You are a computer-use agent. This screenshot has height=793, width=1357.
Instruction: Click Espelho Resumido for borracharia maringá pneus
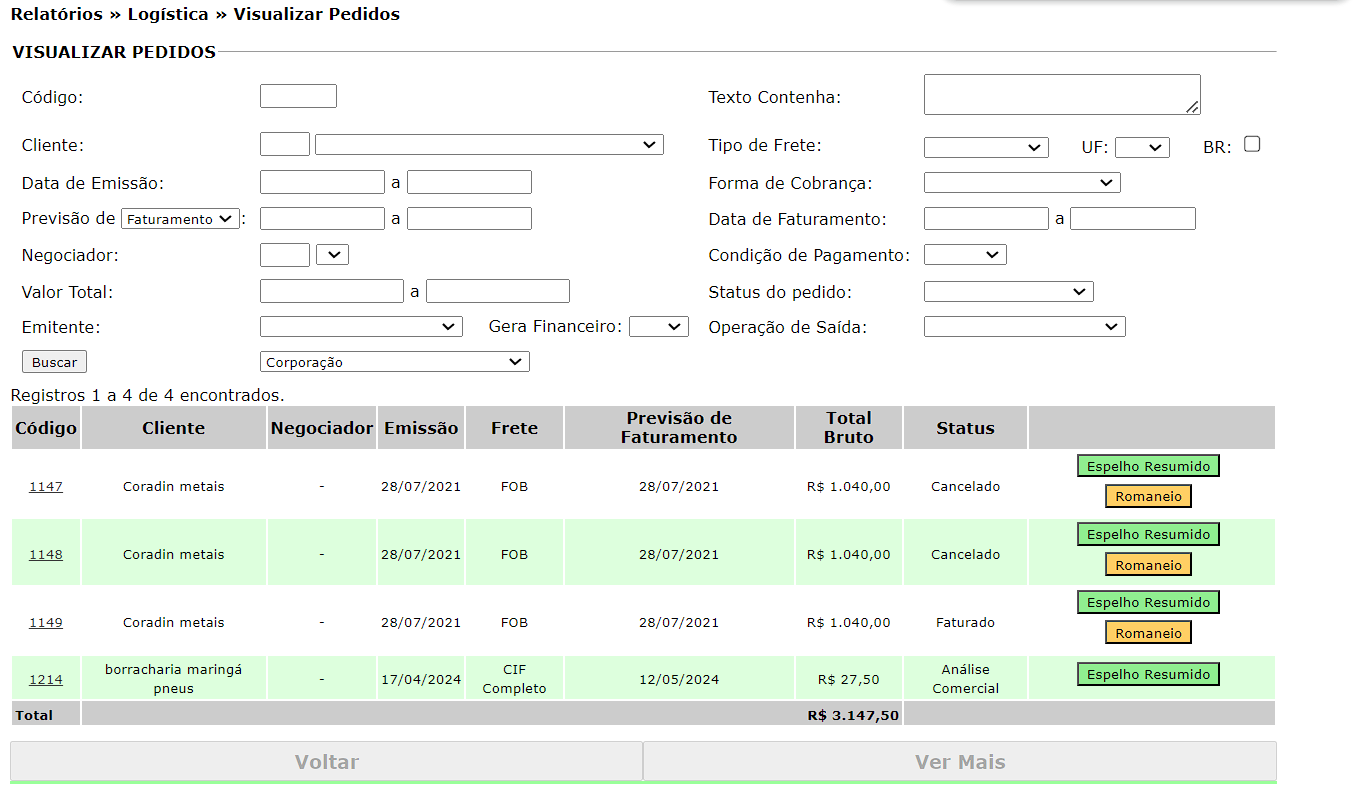tap(1148, 674)
